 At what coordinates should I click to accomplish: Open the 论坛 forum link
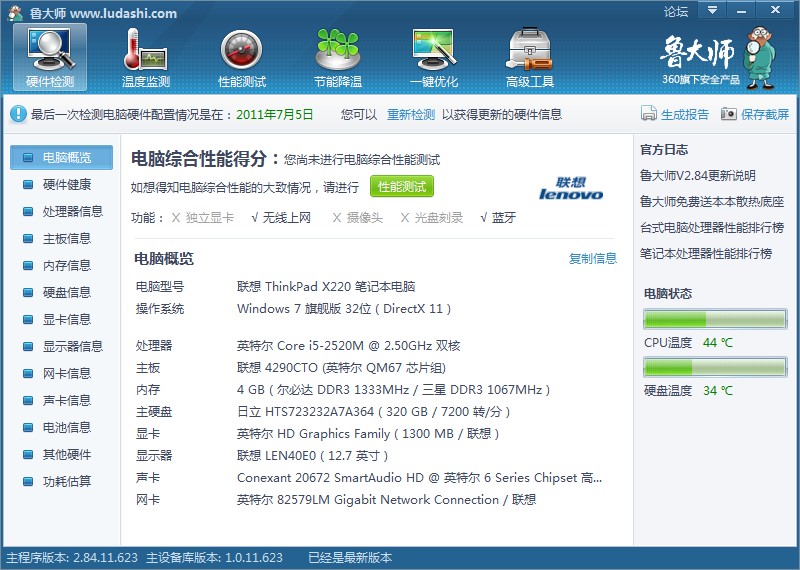(676, 12)
